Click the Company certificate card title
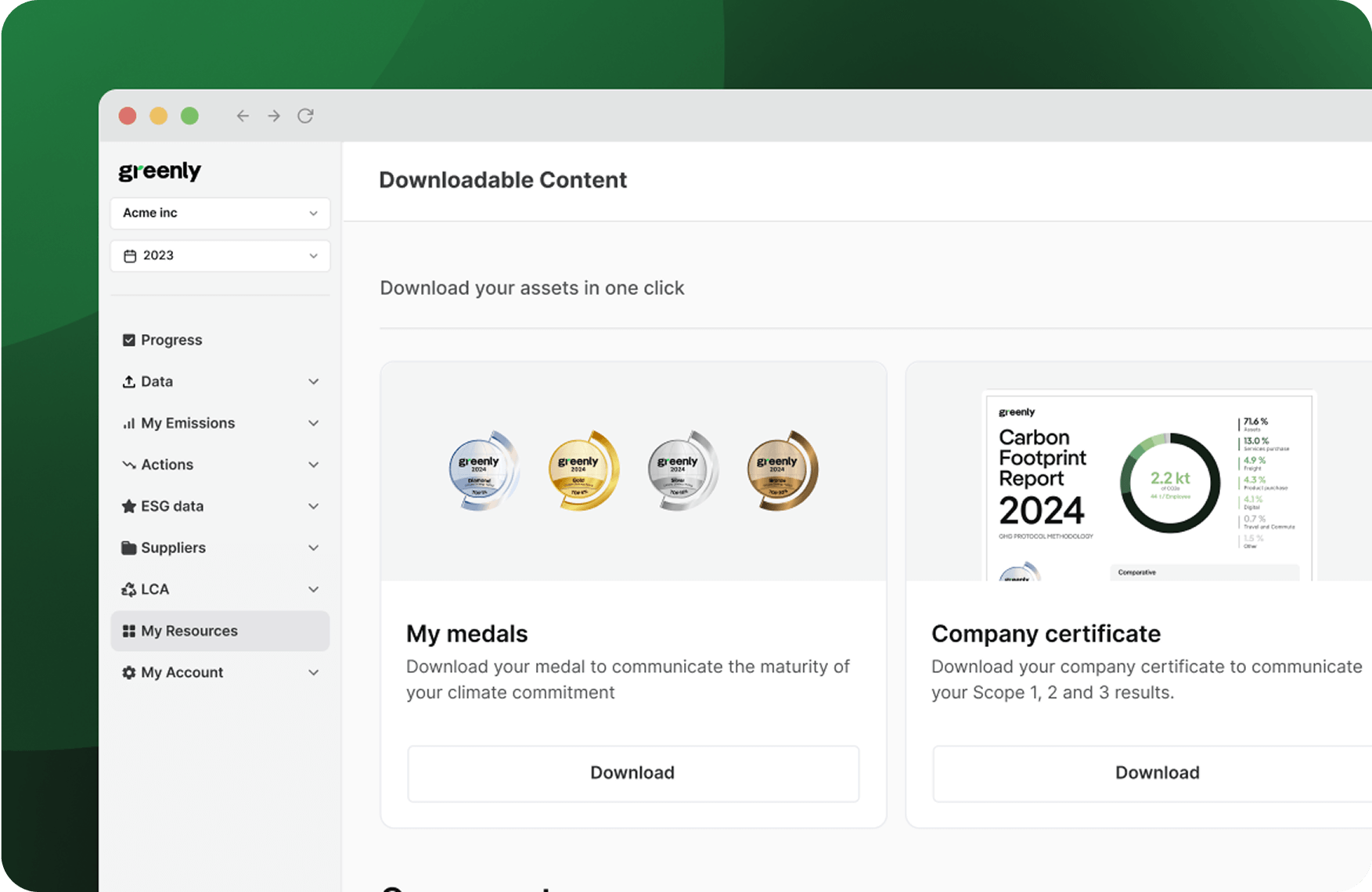1372x892 pixels. [1046, 634]
